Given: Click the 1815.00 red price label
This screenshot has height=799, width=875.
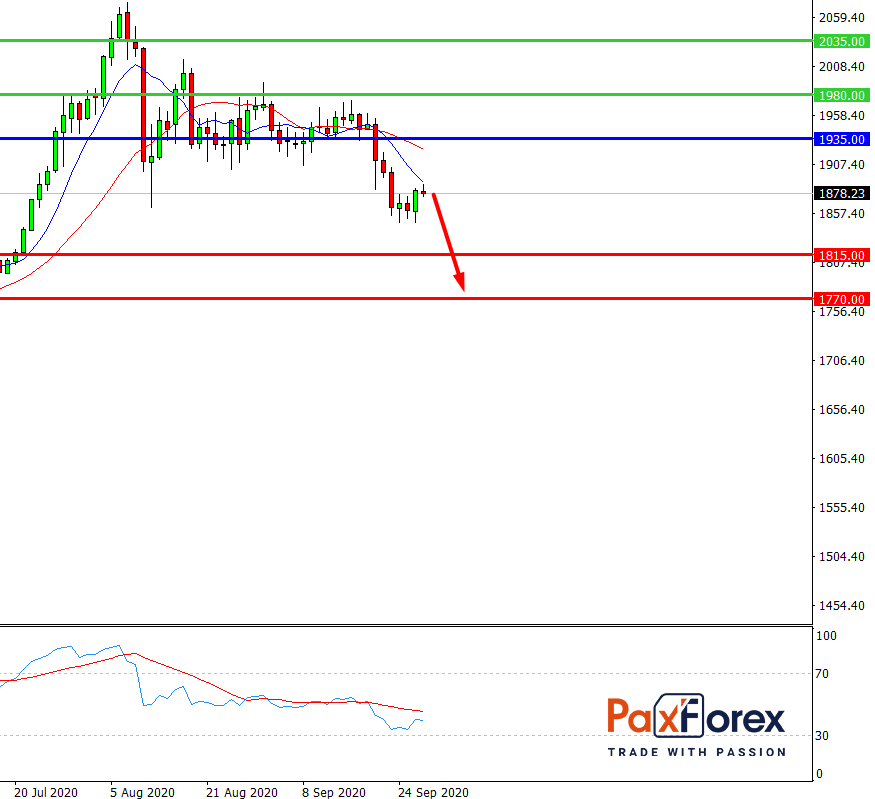Looking at the screenshot, I should tap(842, 256).
